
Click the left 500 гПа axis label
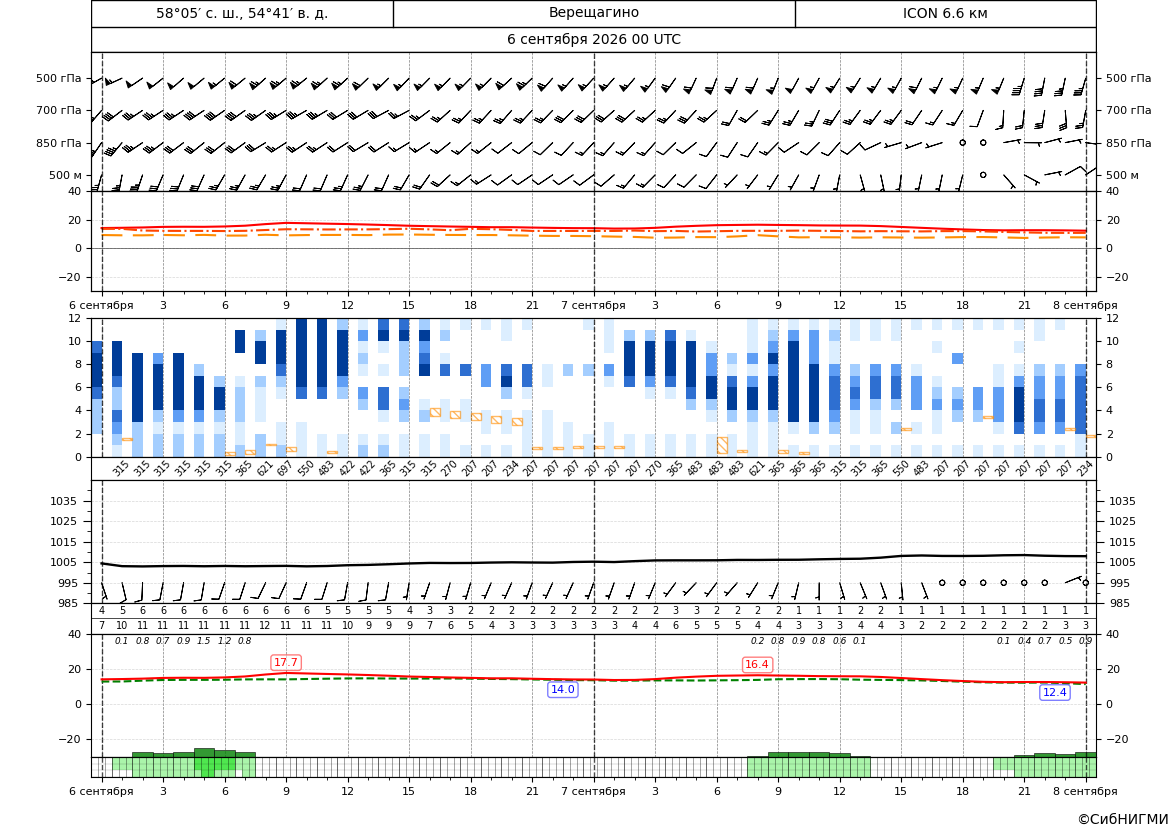pyautogui.click(x=58, y=78)
